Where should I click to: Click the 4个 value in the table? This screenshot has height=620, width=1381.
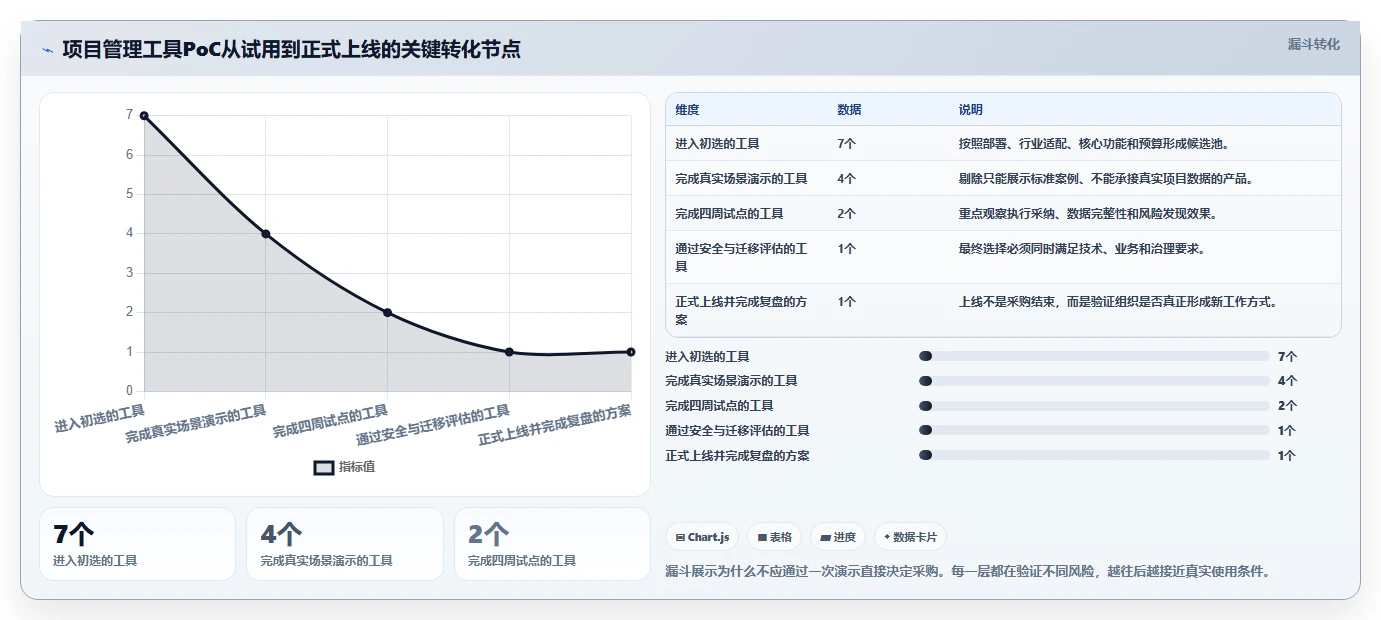[846, 179]
